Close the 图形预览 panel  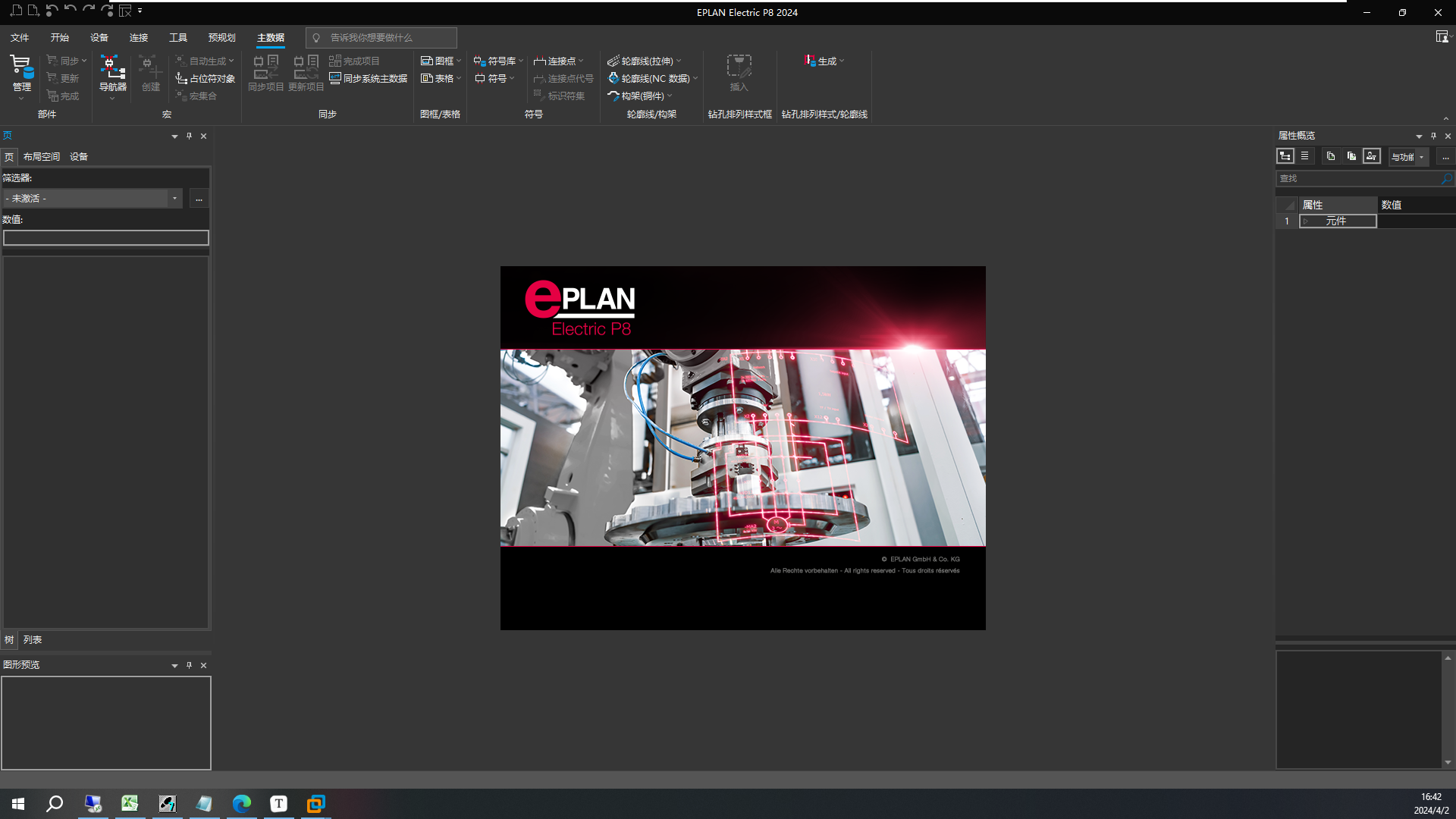coord(203,665)
